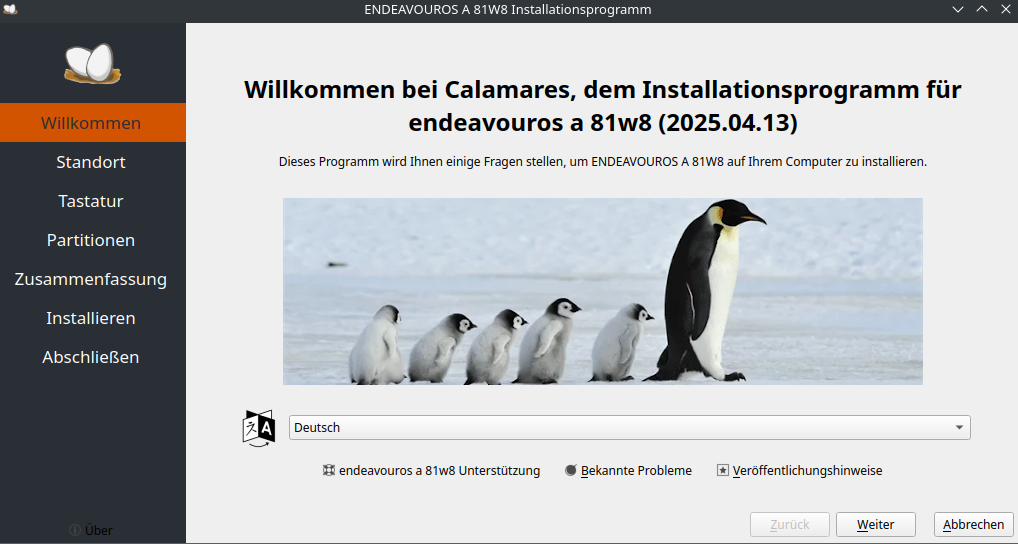1018x544 pixels.
Task: Select the Willkommen step in sidebar
Action: [93, 123]
